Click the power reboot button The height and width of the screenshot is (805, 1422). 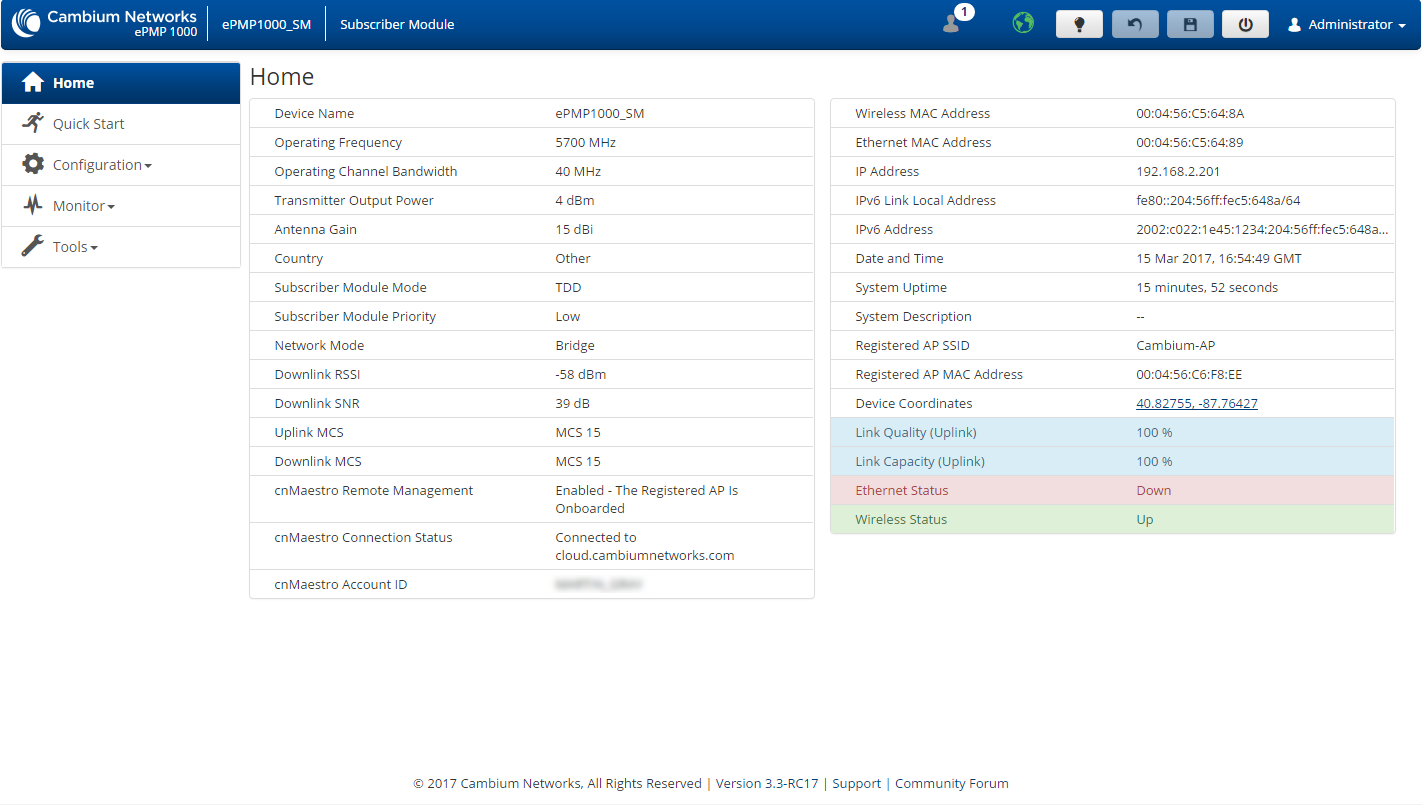(x=1245, y=24)
